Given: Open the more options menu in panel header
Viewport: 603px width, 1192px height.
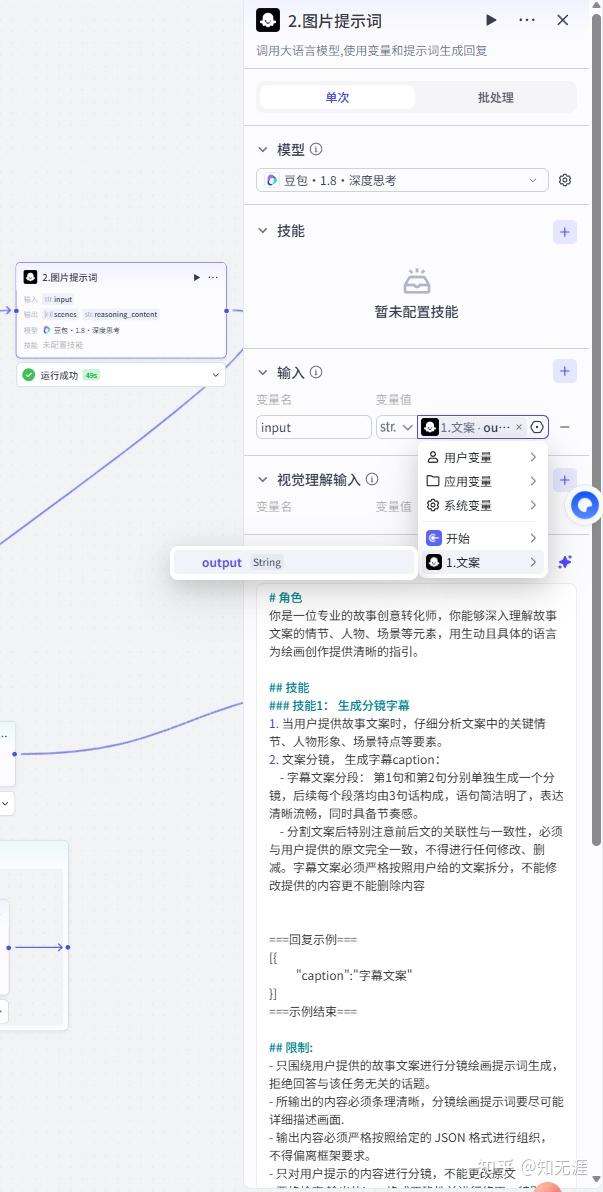Looking at the screenshot, I should click(x=527, y=21).
